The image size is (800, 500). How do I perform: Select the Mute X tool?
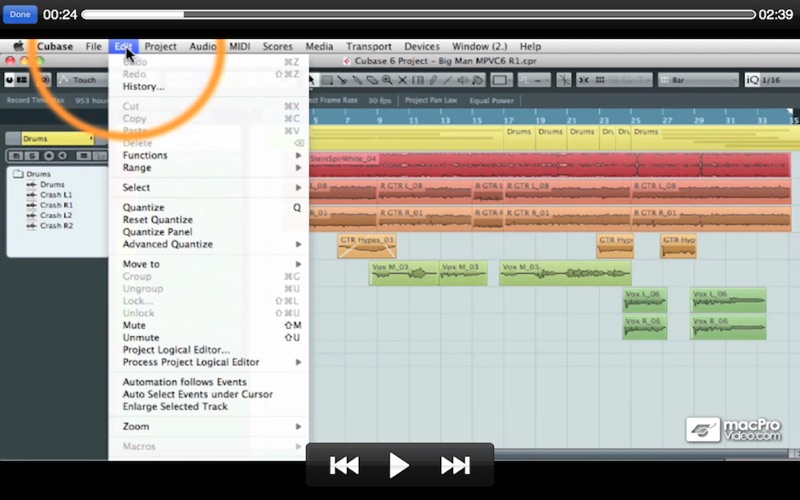pyautogui.click(x=403, y=80)
